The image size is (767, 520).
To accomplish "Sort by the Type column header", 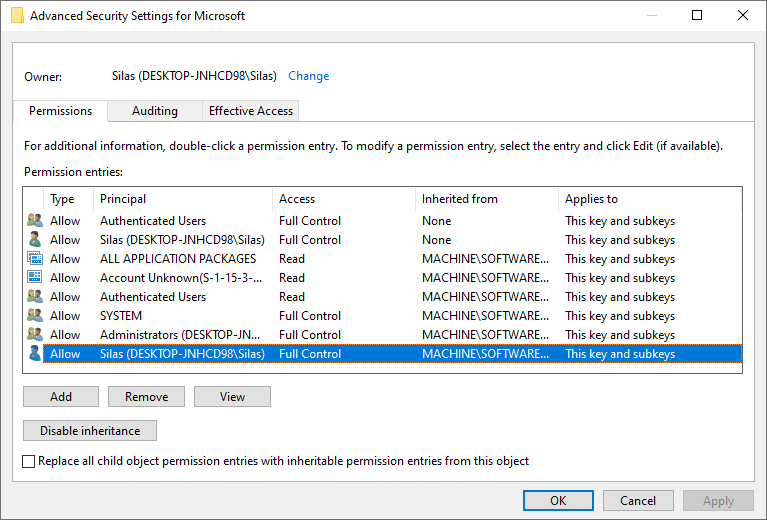I will pyautogui.click(x=68, y=199).
